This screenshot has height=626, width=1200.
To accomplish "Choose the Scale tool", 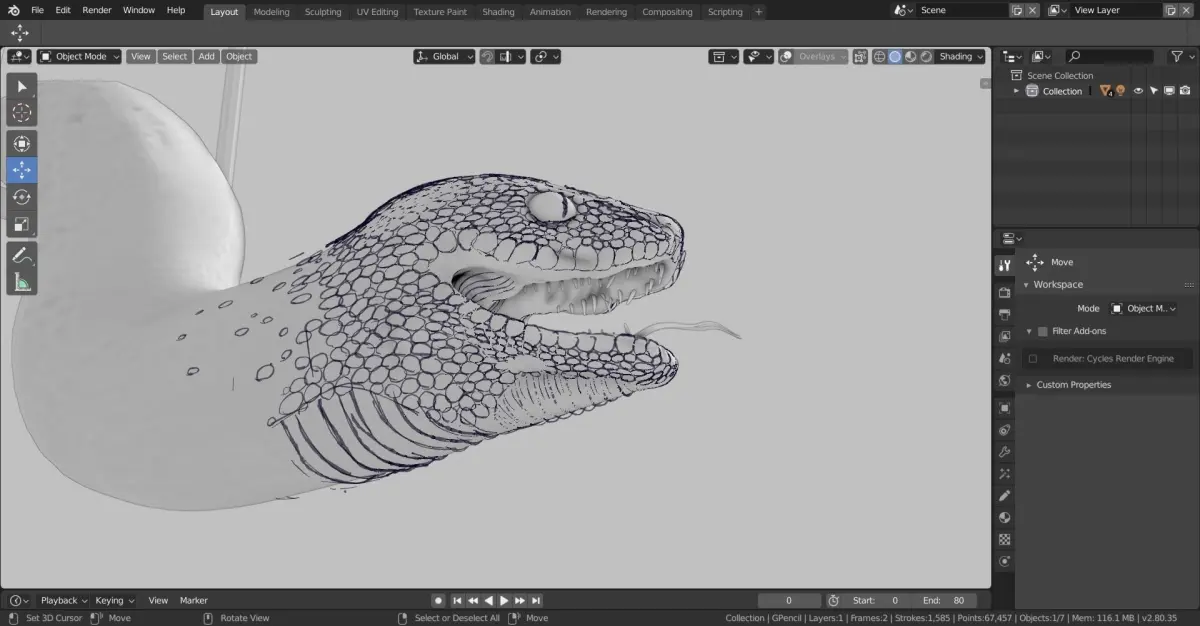I will click(21, 224).
